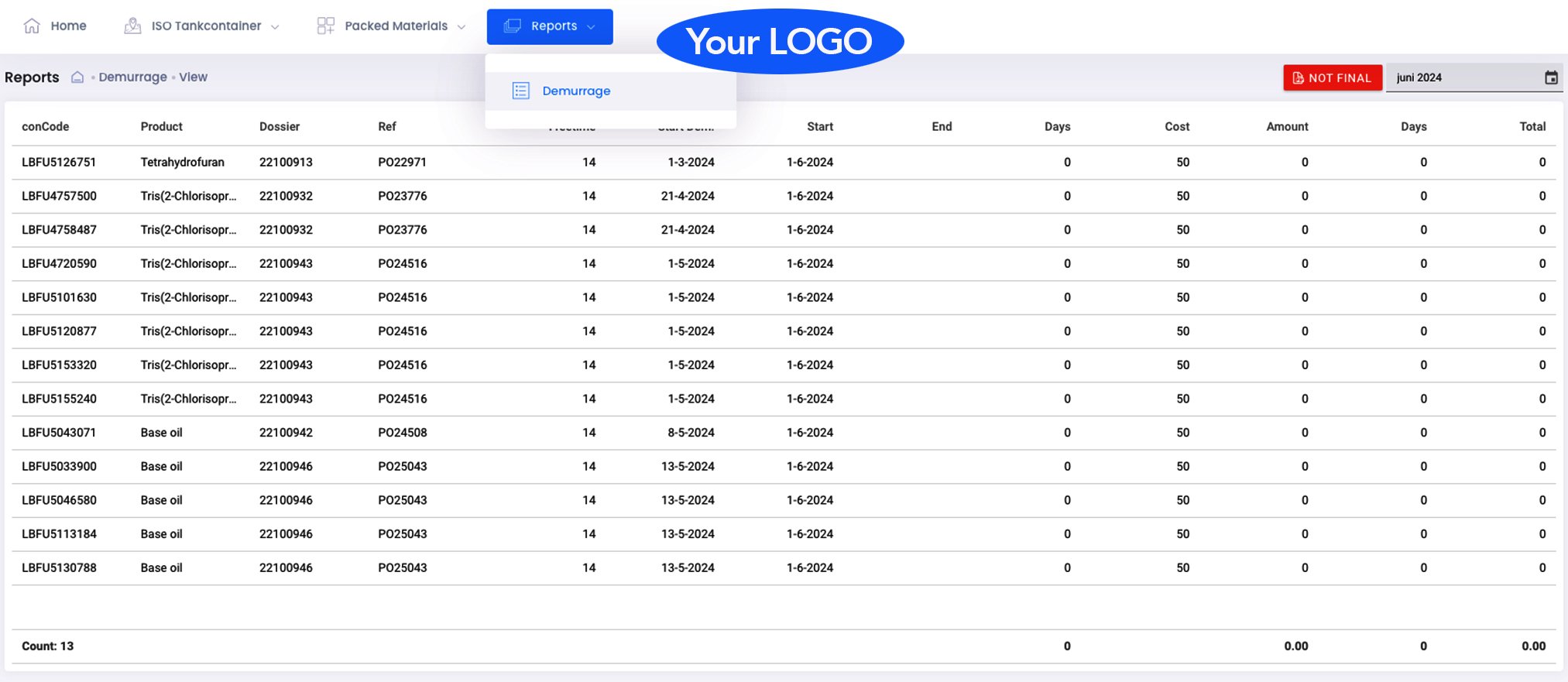
Task: Sort by the Start column header
Action: click(x=820, y=126)
